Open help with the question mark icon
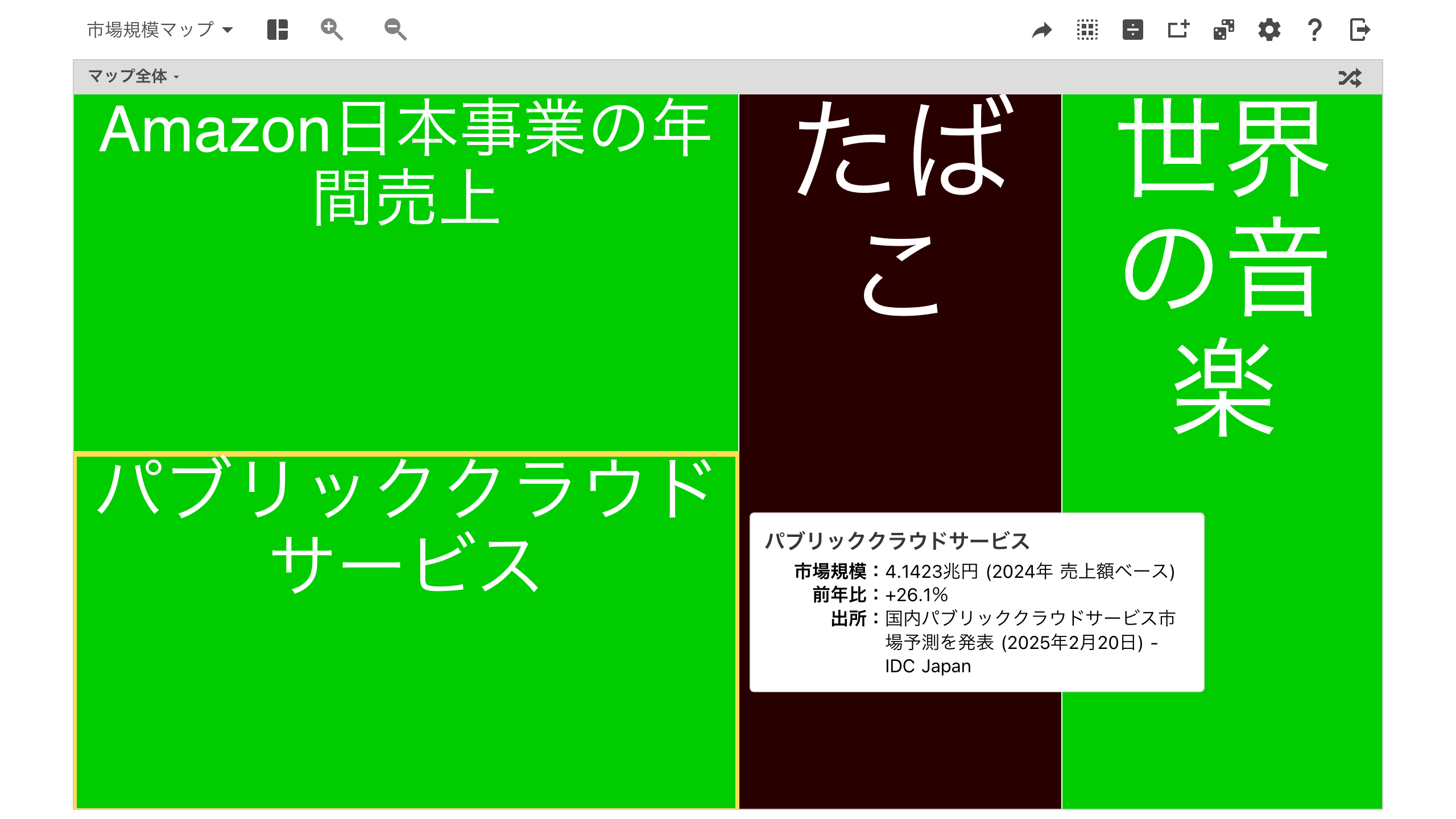Viewport: 1456px width, 819px height. [x=1314, y=30]
